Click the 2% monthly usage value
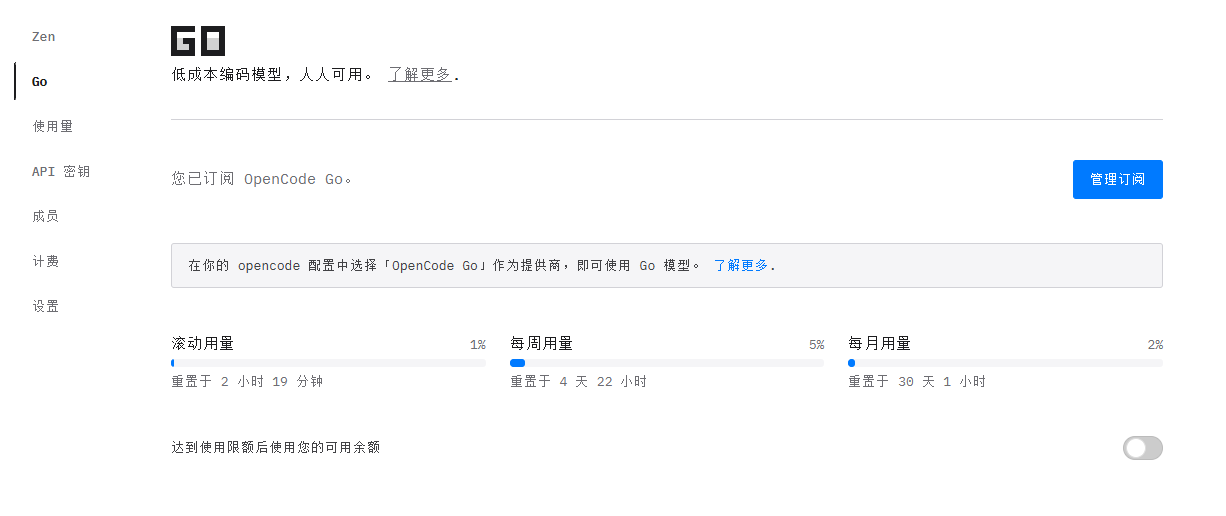1226x516 pixels. [x=1155, y=345]
